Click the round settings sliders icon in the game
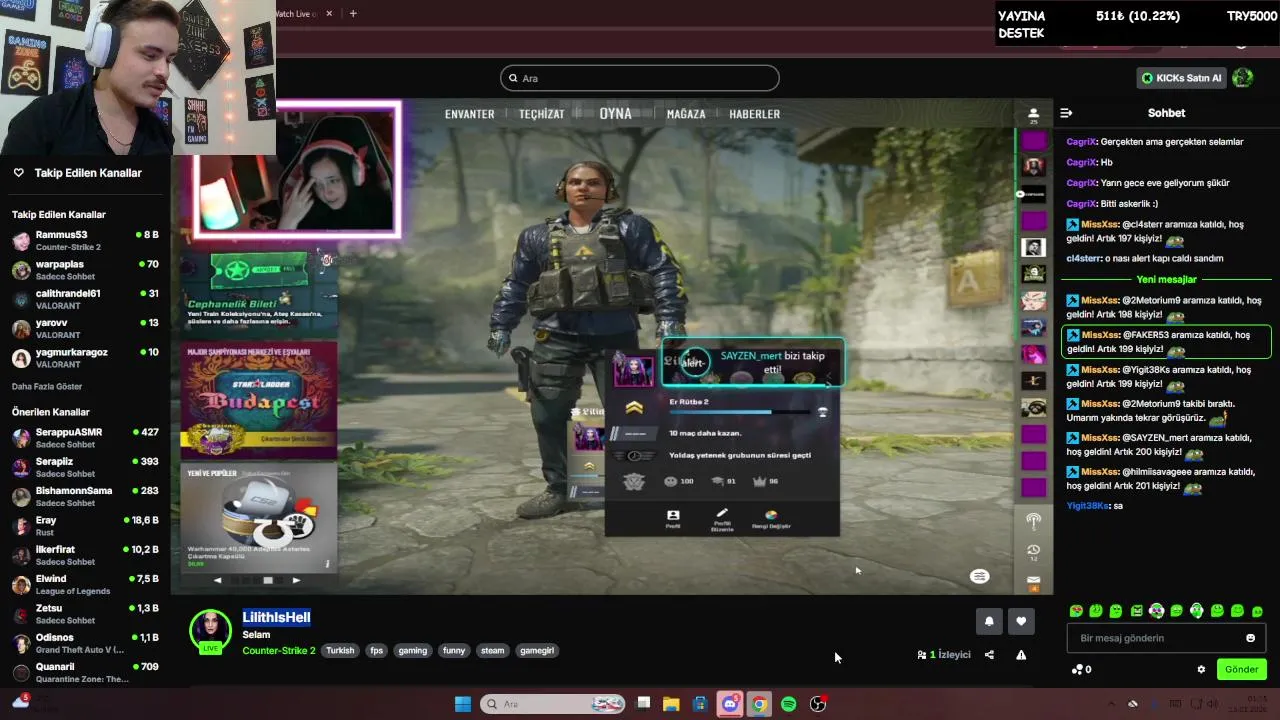The image size is (1280, 720). (x=980, y=576)
